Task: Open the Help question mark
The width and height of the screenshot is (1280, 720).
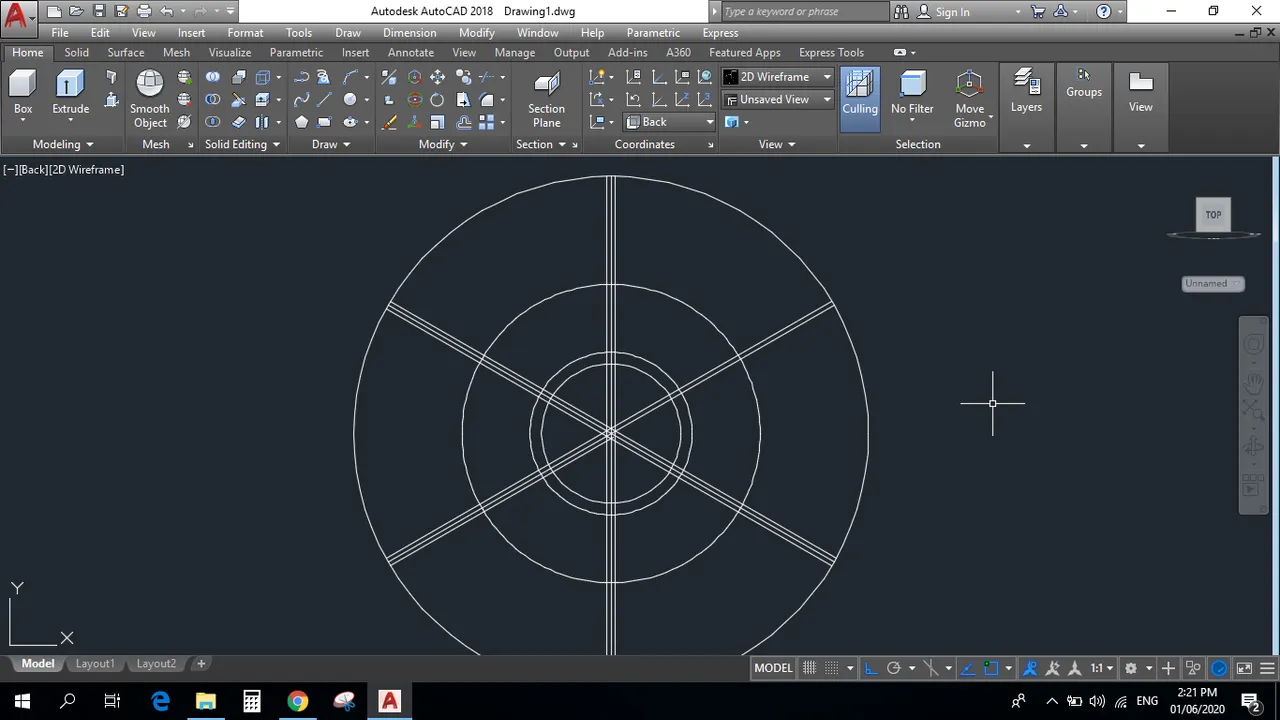Action: (x=1104, y=12)
